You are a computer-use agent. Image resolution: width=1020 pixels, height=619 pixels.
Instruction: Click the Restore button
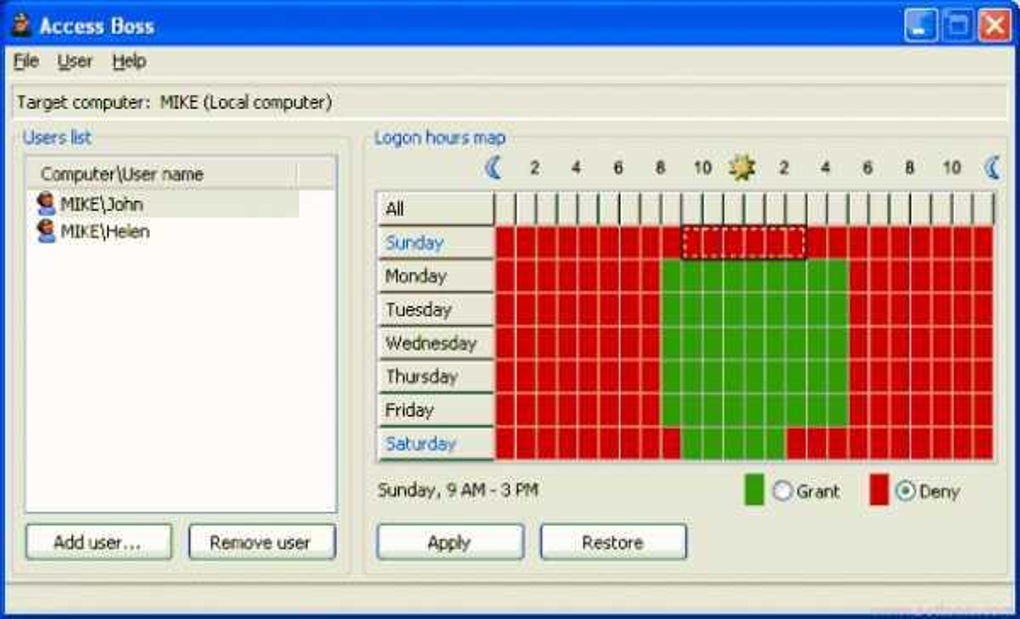pos(613,542)
